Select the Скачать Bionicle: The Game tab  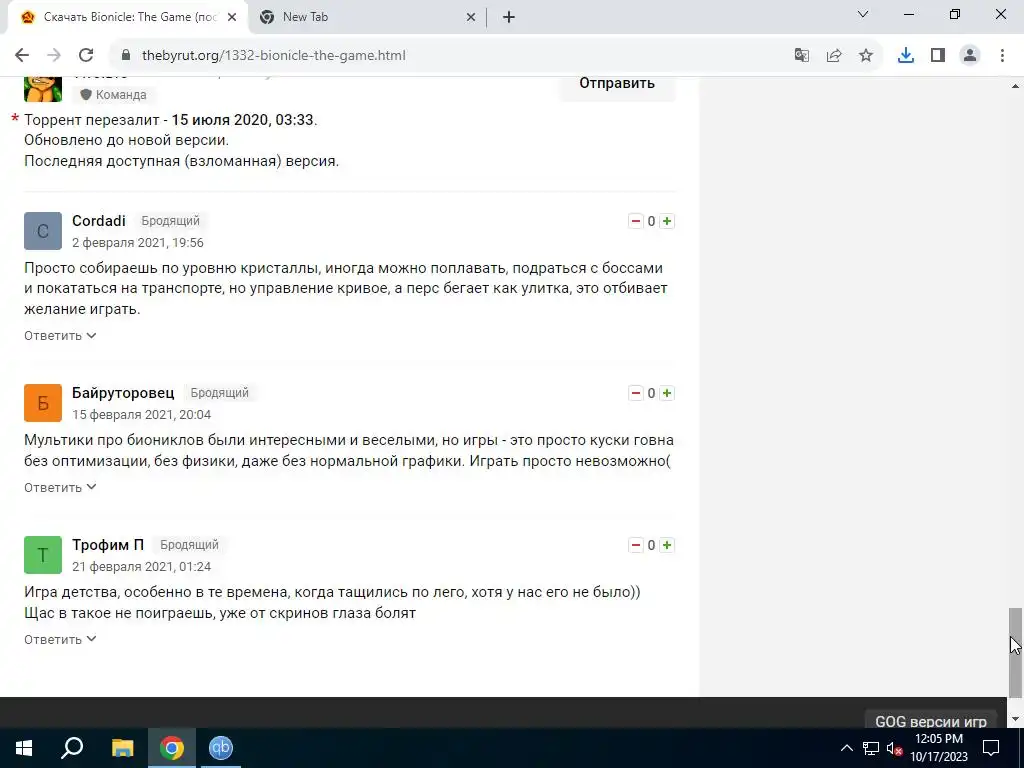click(x=128, y=17)
